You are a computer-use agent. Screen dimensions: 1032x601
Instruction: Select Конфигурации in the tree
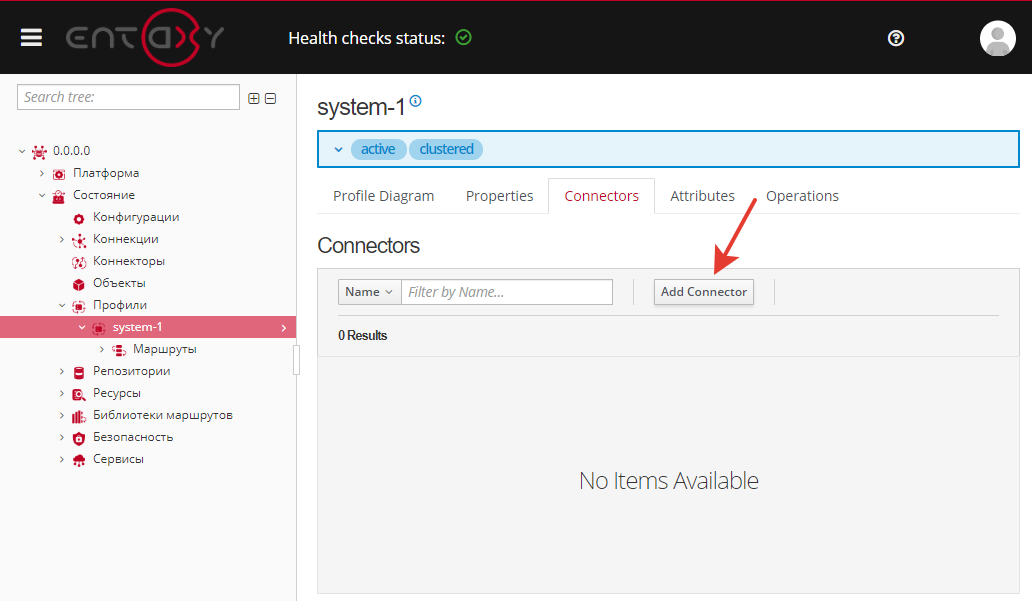136,217
